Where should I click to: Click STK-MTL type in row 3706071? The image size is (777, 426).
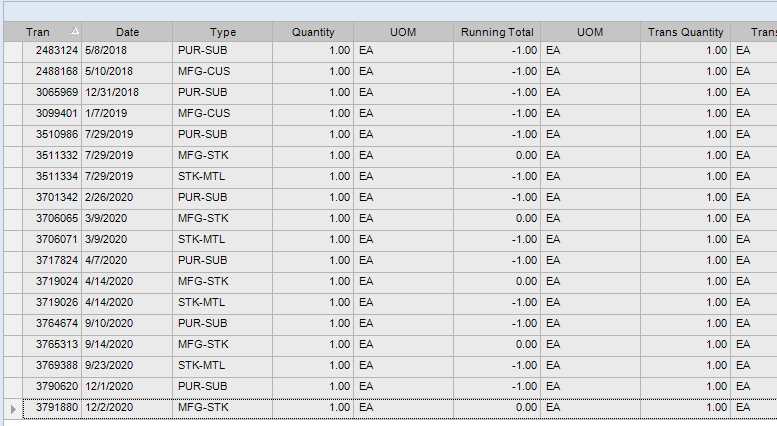[x=201, y=239]
